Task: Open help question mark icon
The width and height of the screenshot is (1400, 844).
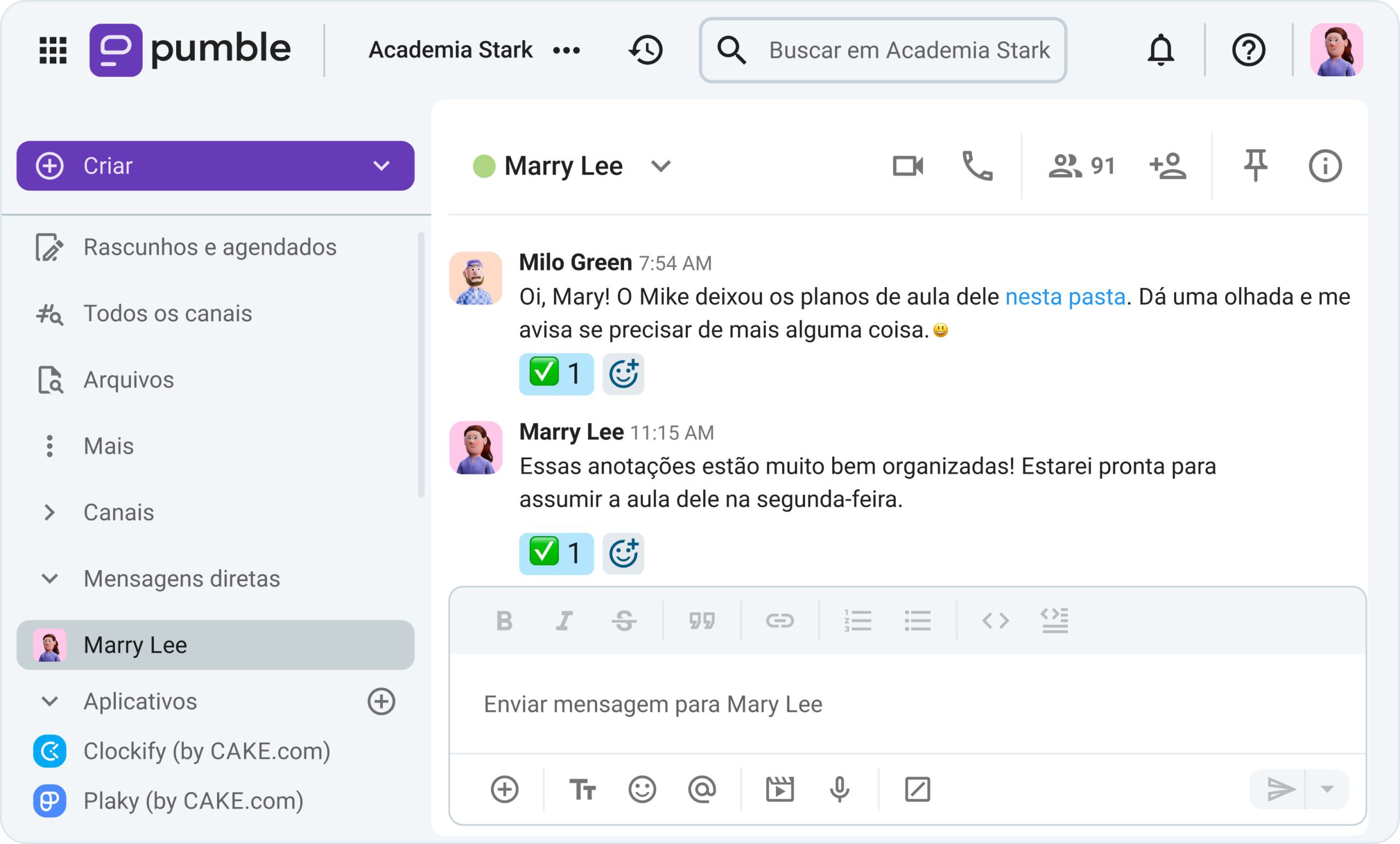Action: 1249,50
